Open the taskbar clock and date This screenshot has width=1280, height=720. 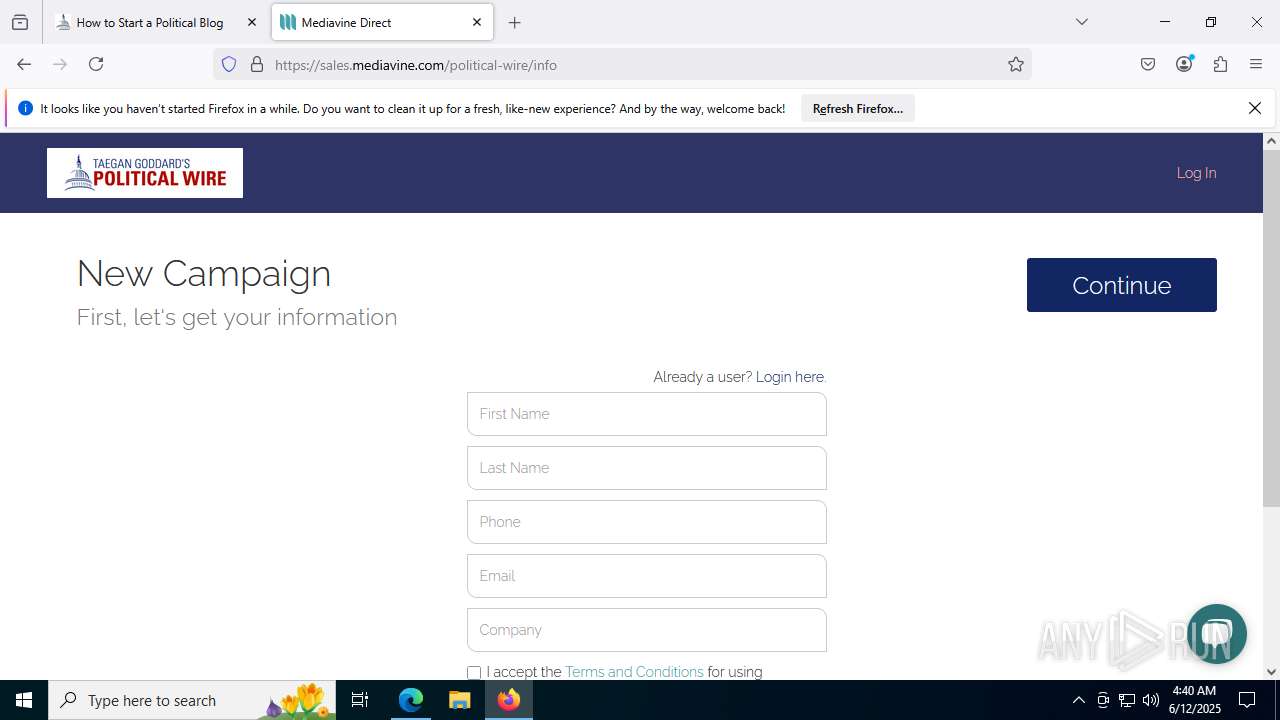tap(1194, 700)
